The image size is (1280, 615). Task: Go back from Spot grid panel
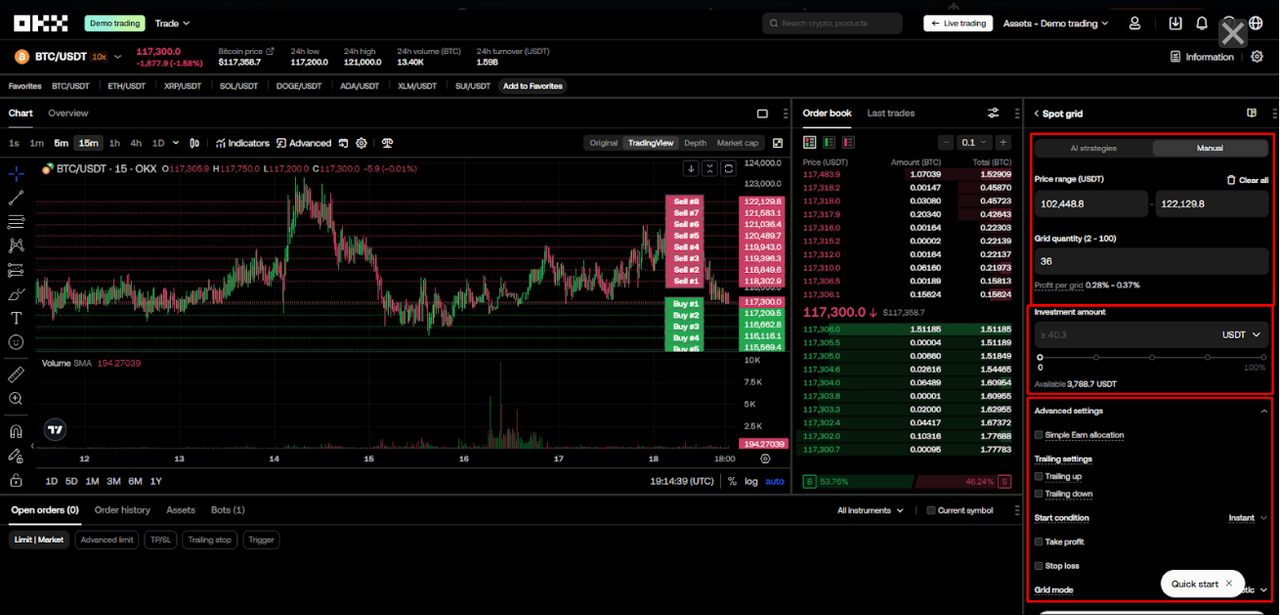click(x=1037, y=114)
